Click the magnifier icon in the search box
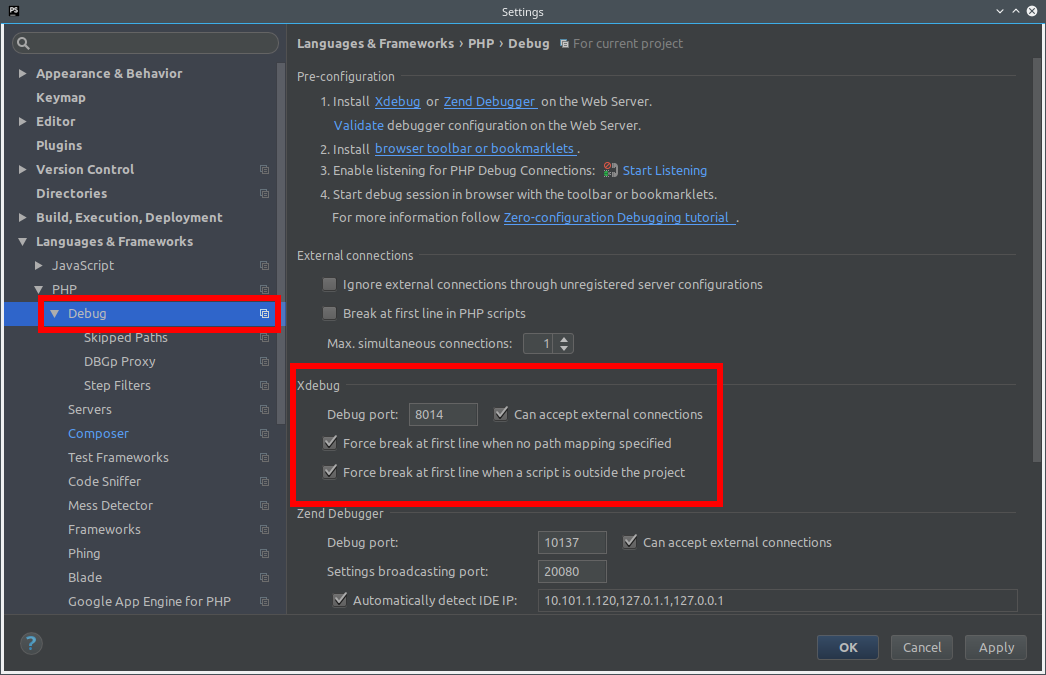Image resolution: width=1046 pixels, height=675 pixels. 23,43
